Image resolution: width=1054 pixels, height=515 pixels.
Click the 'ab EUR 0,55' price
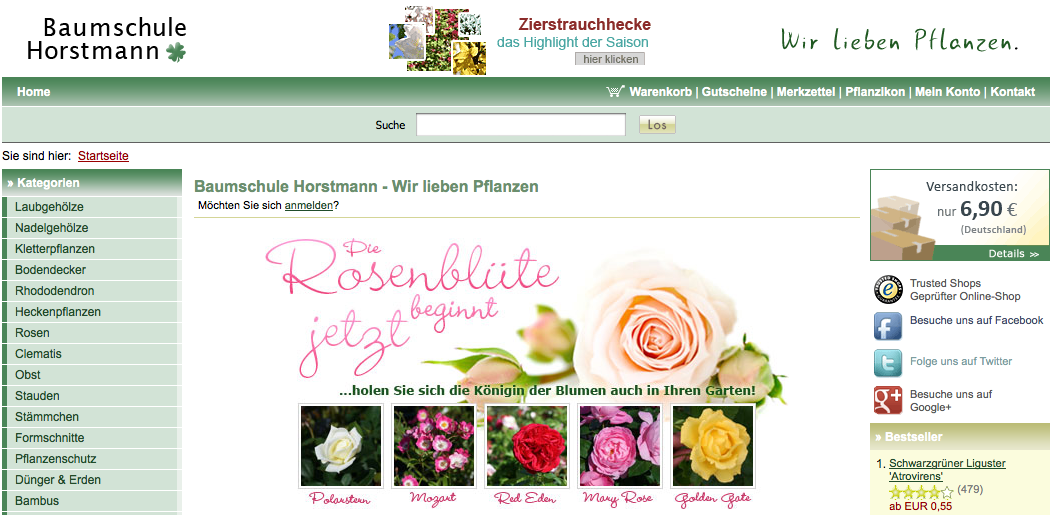click(x=920, y=507)
